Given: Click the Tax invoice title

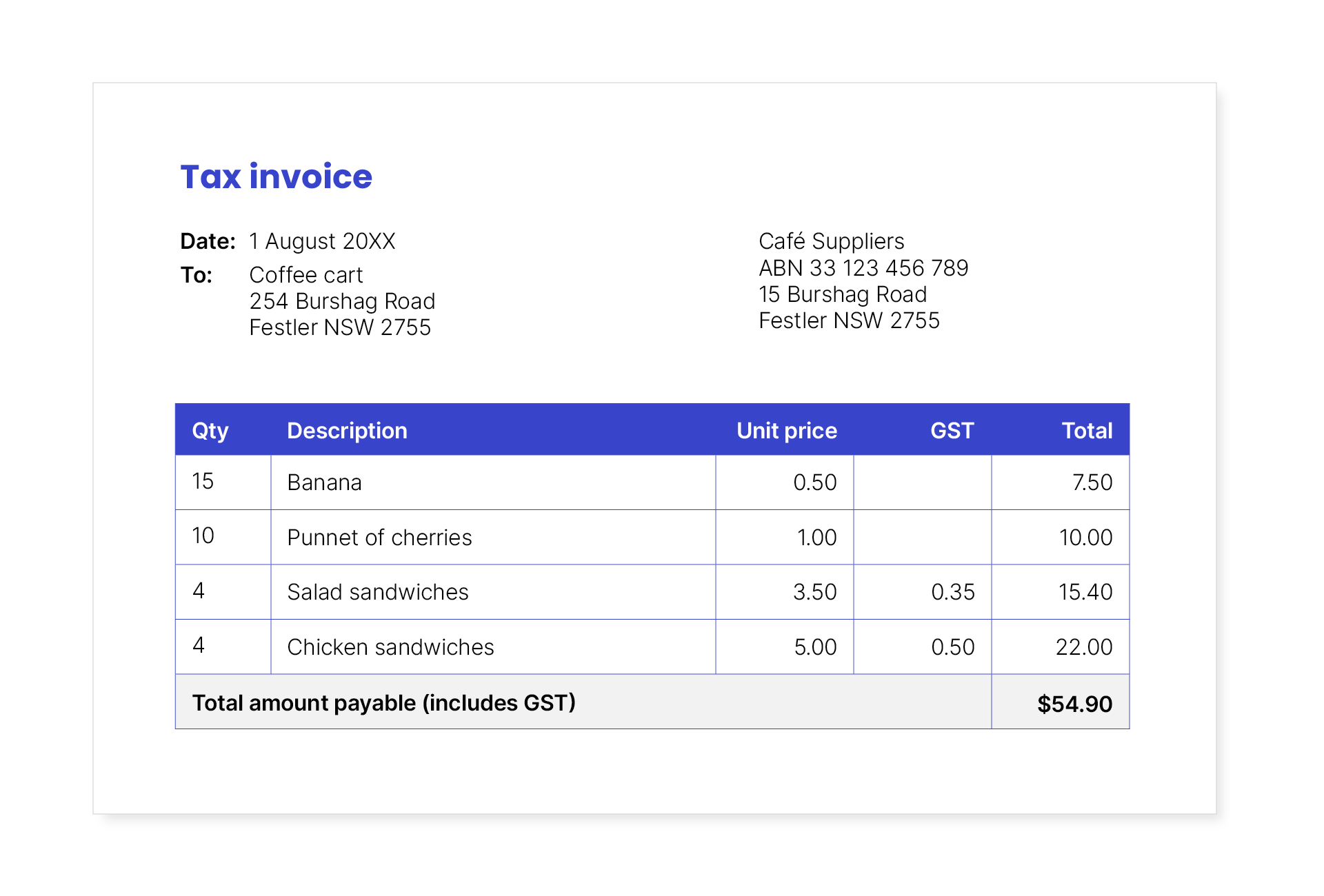Looking at the screenshot, I should 275,177.
